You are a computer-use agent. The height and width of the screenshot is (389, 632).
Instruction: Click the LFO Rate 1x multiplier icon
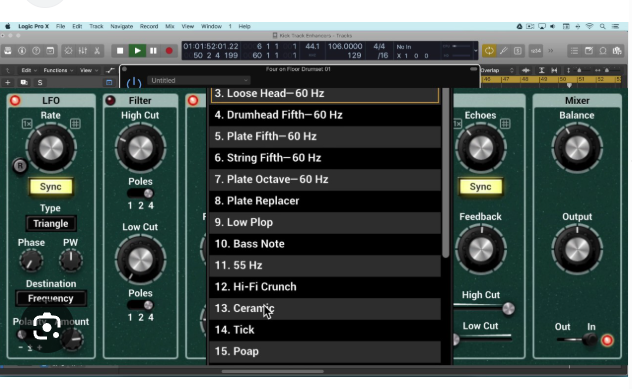point(27,124)
